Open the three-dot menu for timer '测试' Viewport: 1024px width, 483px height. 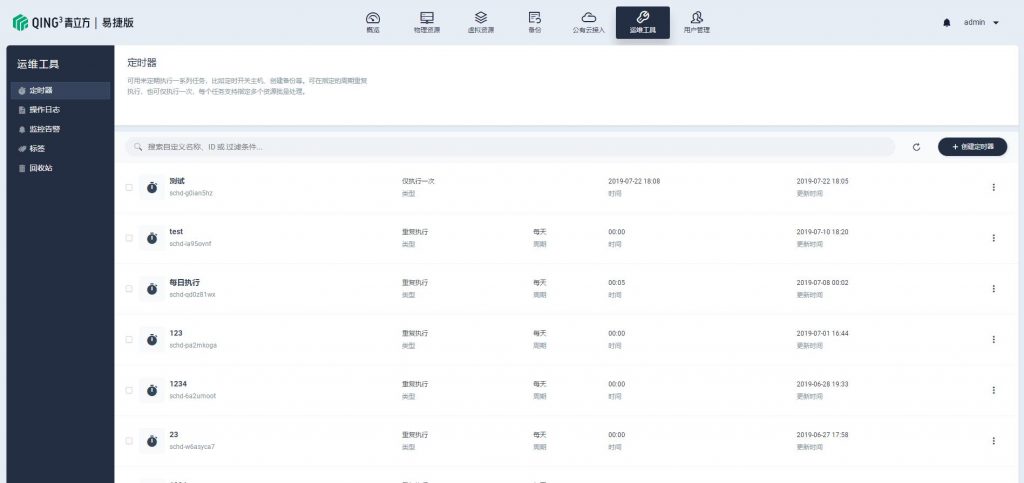[x=993, y=187]
